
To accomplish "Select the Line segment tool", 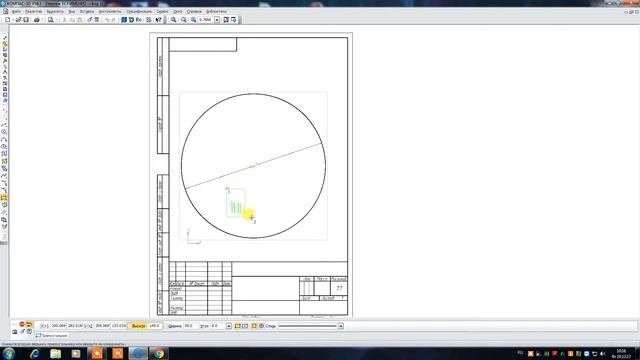I will click(x=4, y=124).
